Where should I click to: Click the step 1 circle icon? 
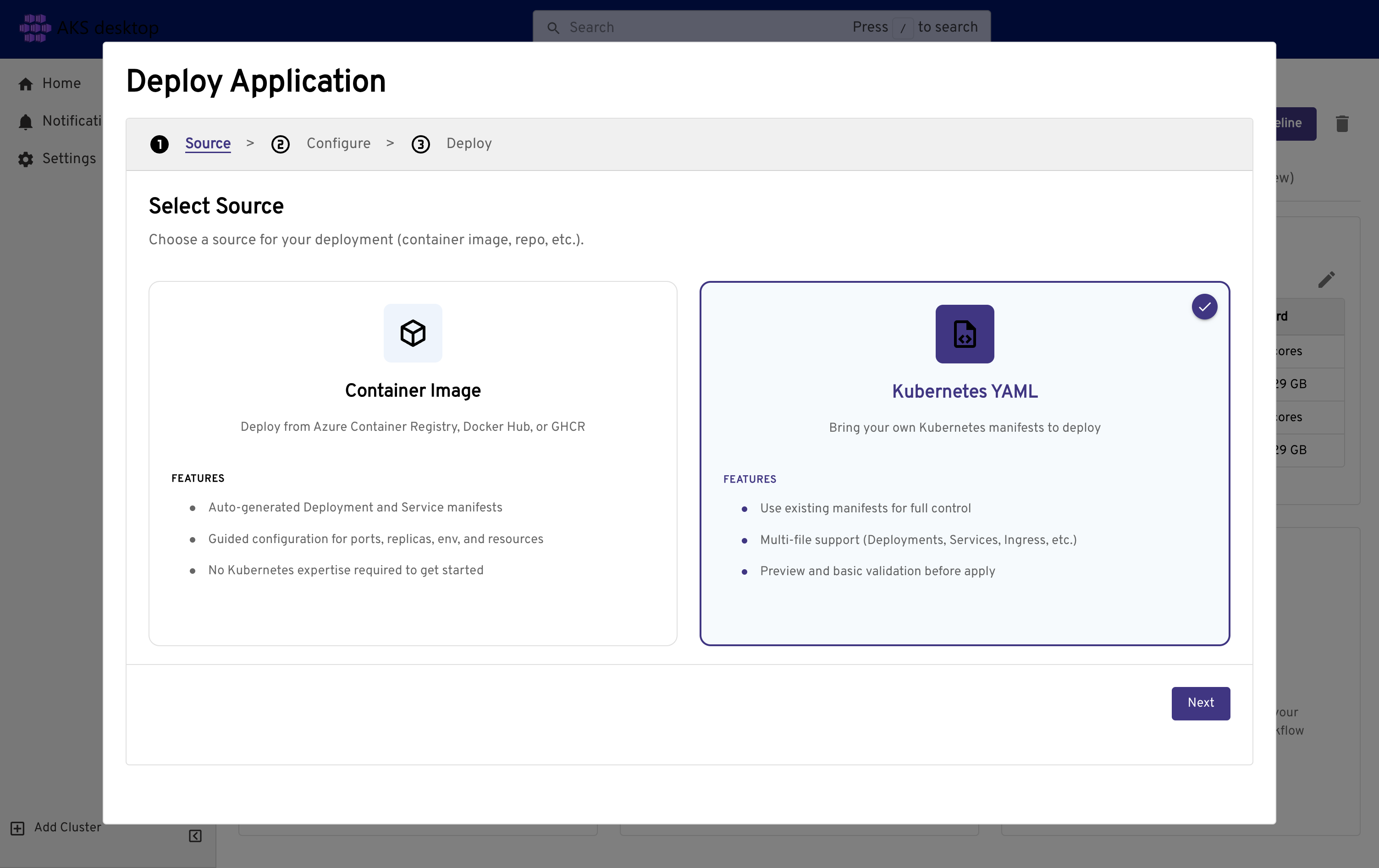tap(159, 144)
